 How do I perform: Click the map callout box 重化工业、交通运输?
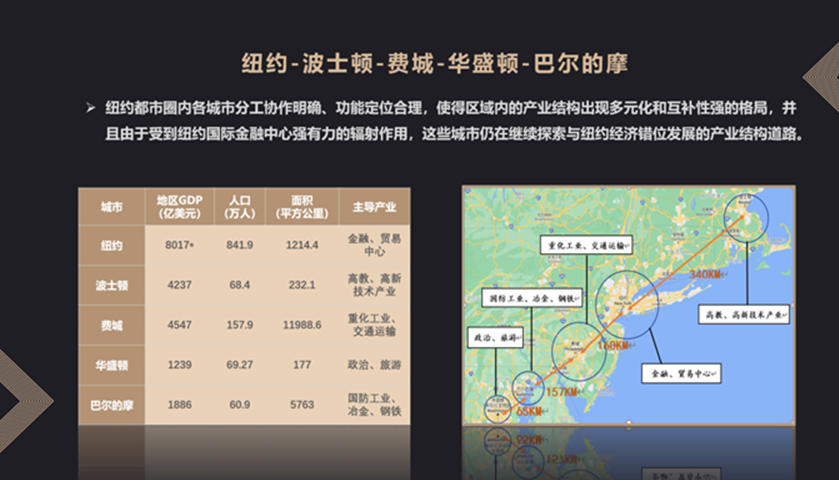(x=586, y=245)
